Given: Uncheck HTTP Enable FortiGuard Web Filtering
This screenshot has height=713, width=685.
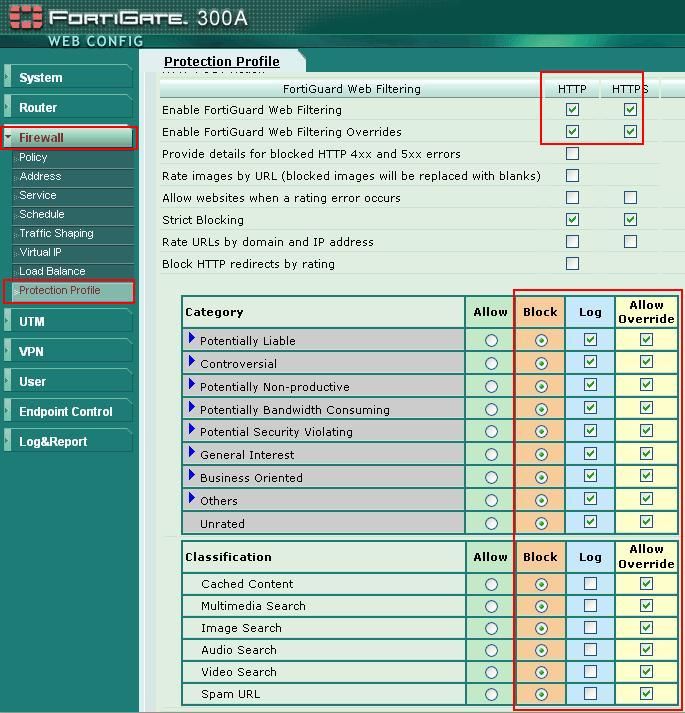Looking at the screenshot, I should (572, 109).
